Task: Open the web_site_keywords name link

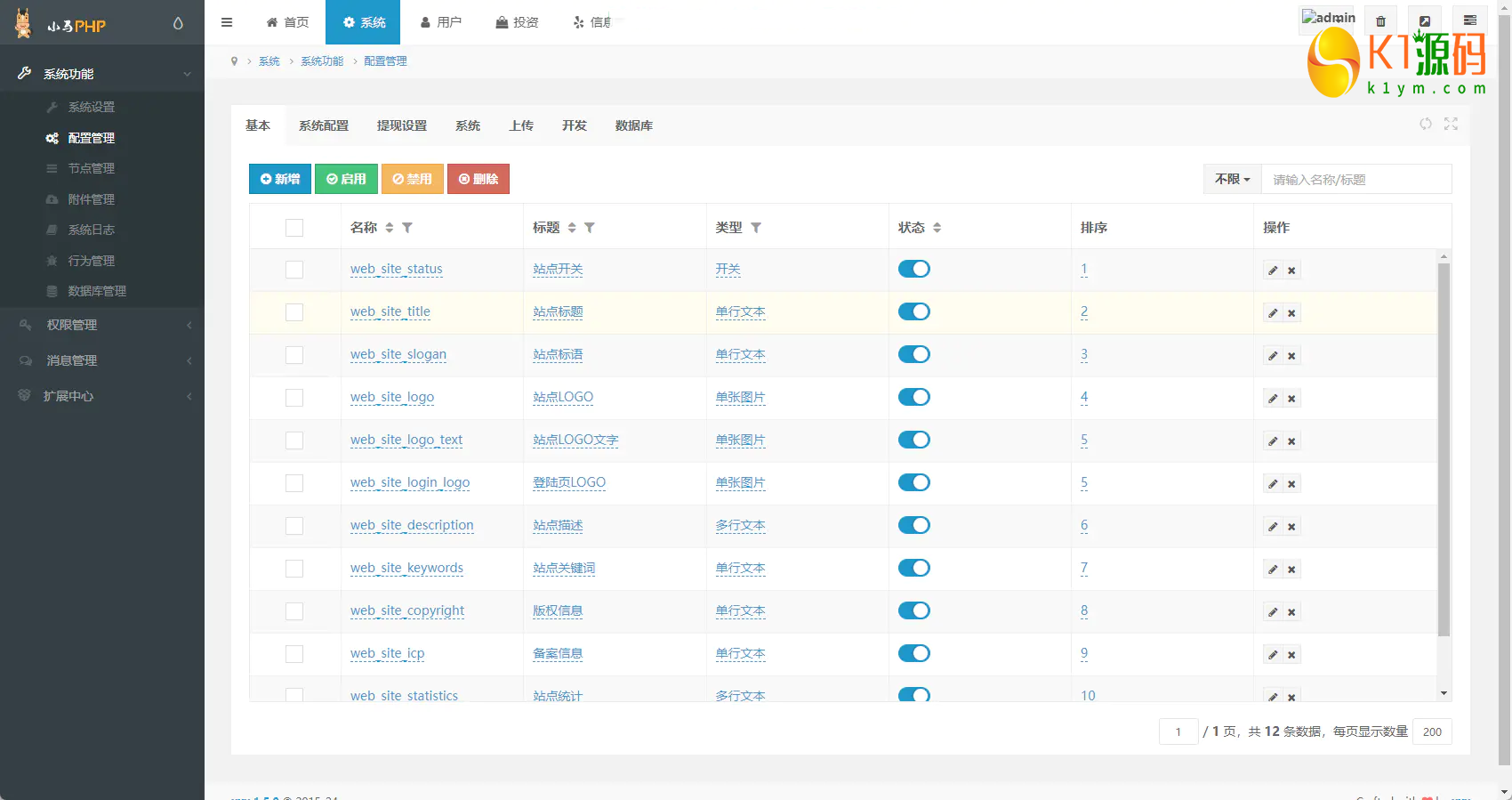Action: click(x=406, y=568)
